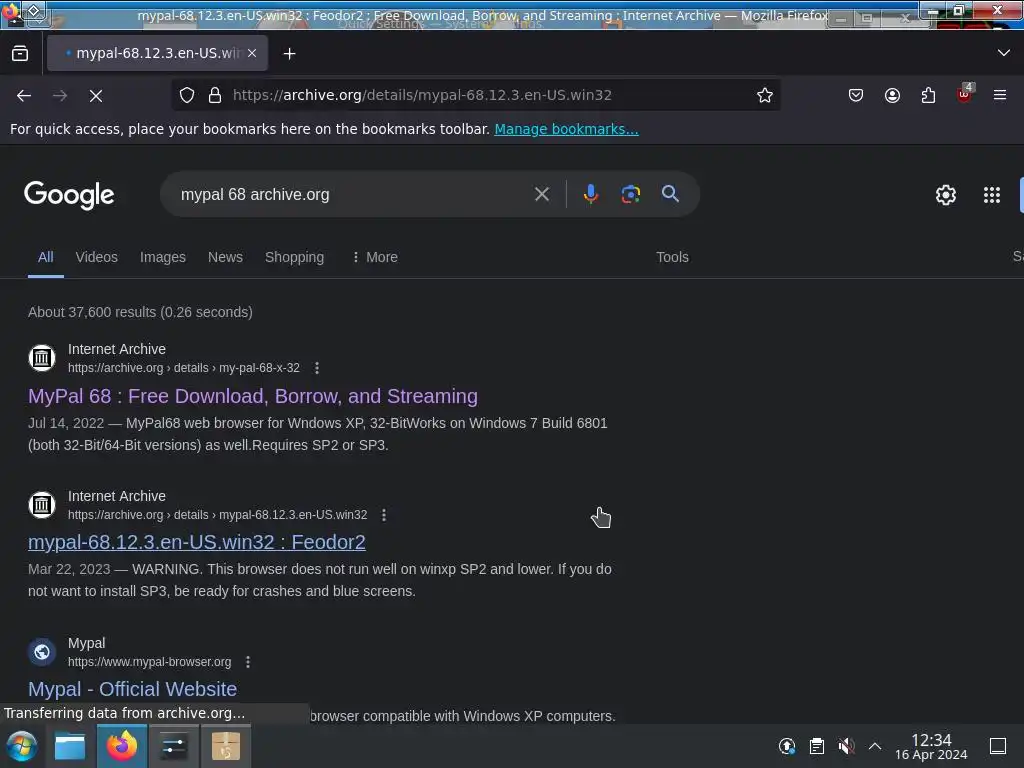Switch to the Images tab

click(163, 257)
